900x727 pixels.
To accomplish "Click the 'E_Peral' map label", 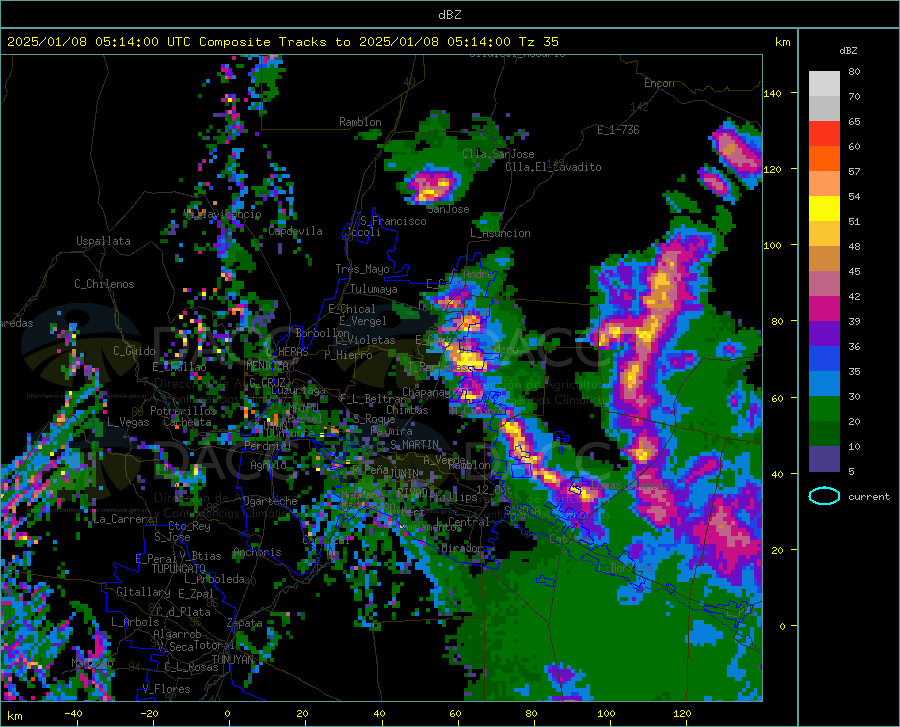I will point(156,559).
